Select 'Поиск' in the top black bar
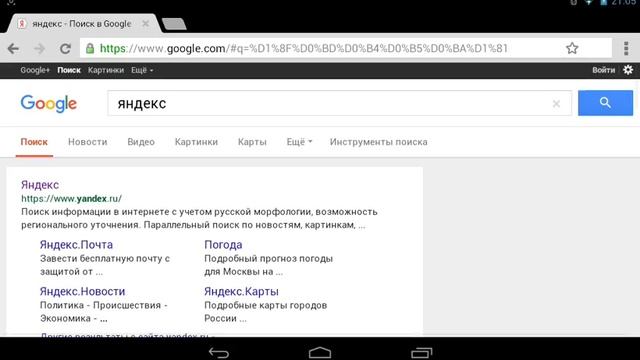The height and width of the screenshot is (360, 640). coord(69,70)
